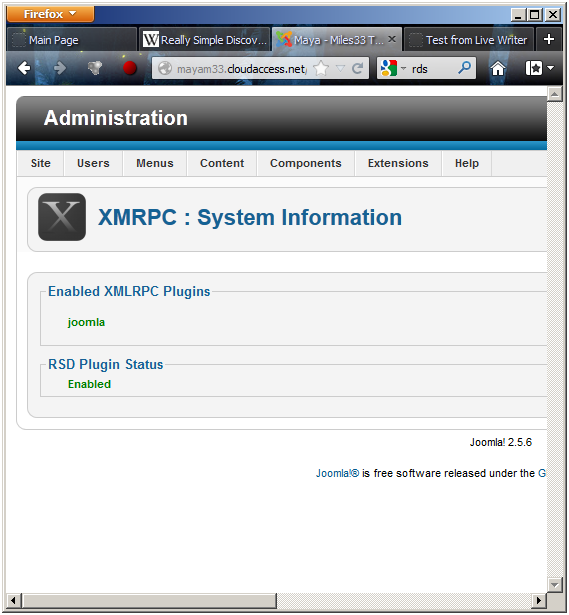Switch to the Test from Live Writer tab
The width and height of the screenshot is (569, 615).
point(469,39)
